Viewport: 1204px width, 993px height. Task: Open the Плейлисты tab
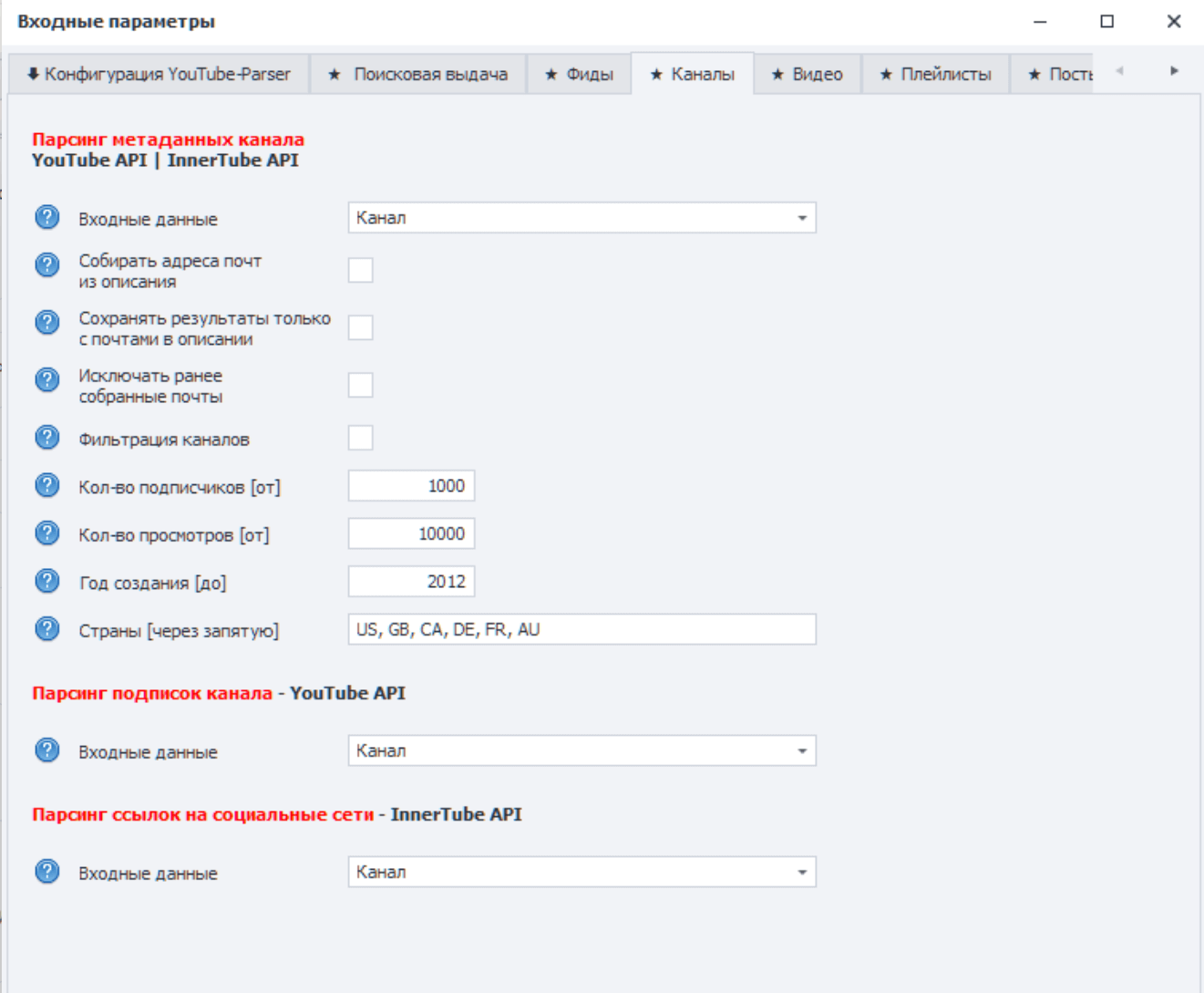tap(936, 74)
